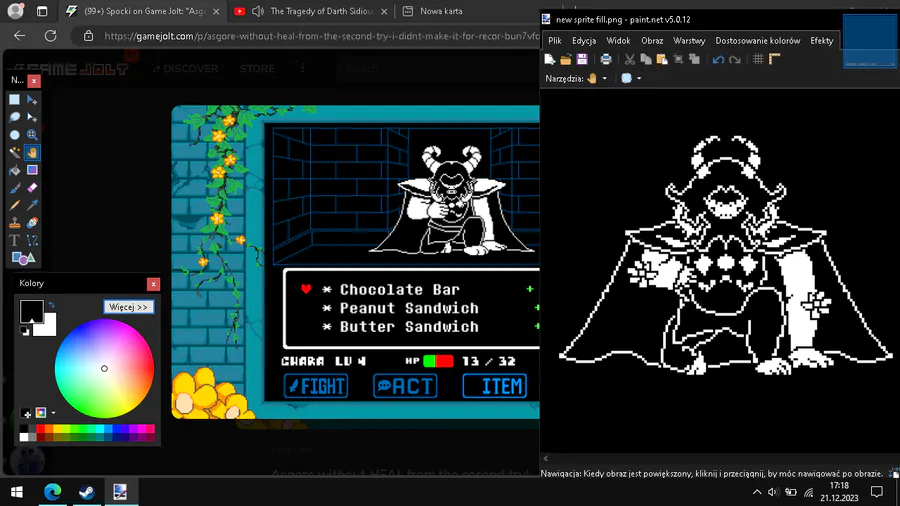Open the palette options dropdown arrow

click(53, 412)
